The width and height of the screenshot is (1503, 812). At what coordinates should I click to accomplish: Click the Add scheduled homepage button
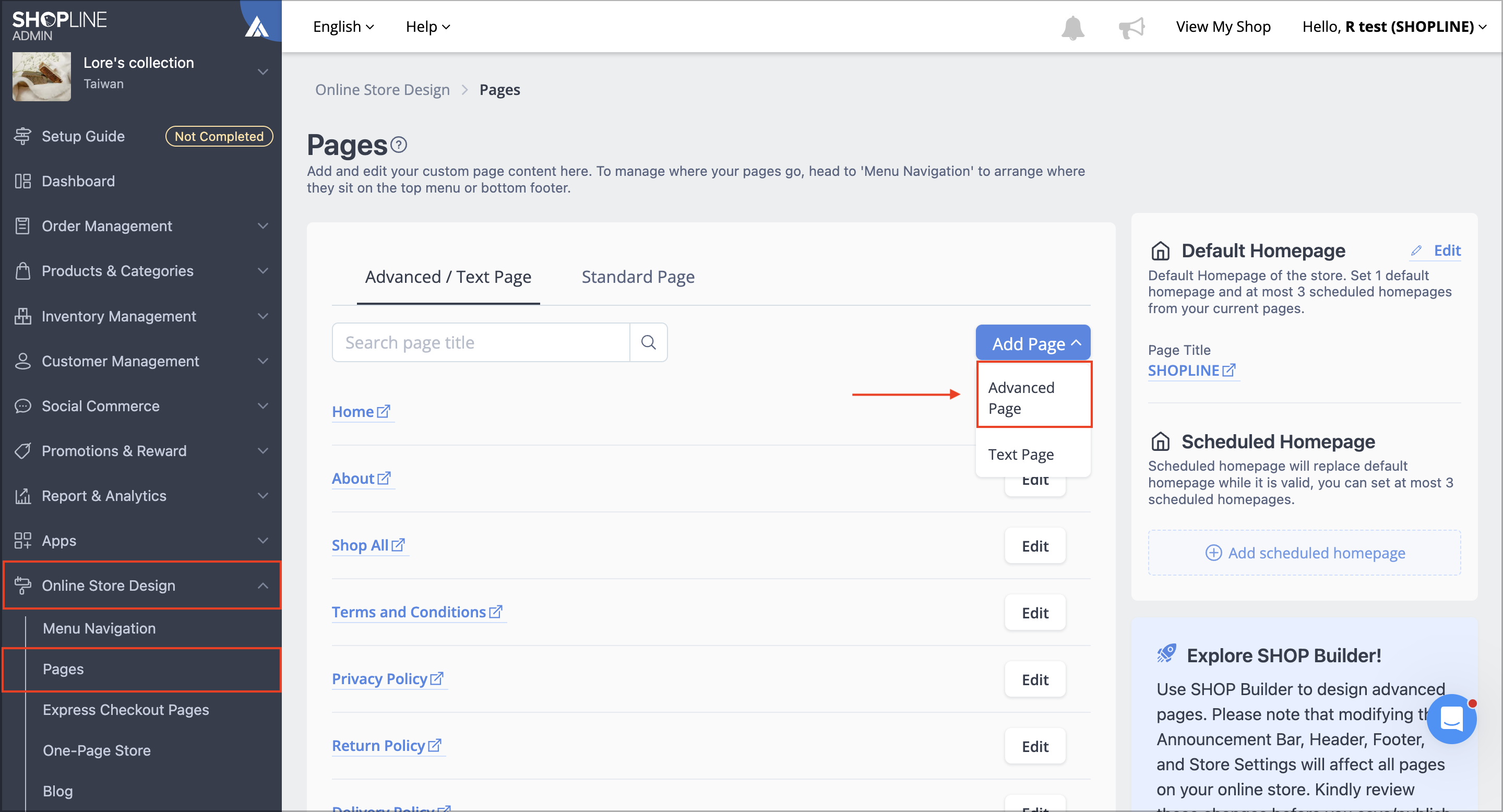[1304, 553]
